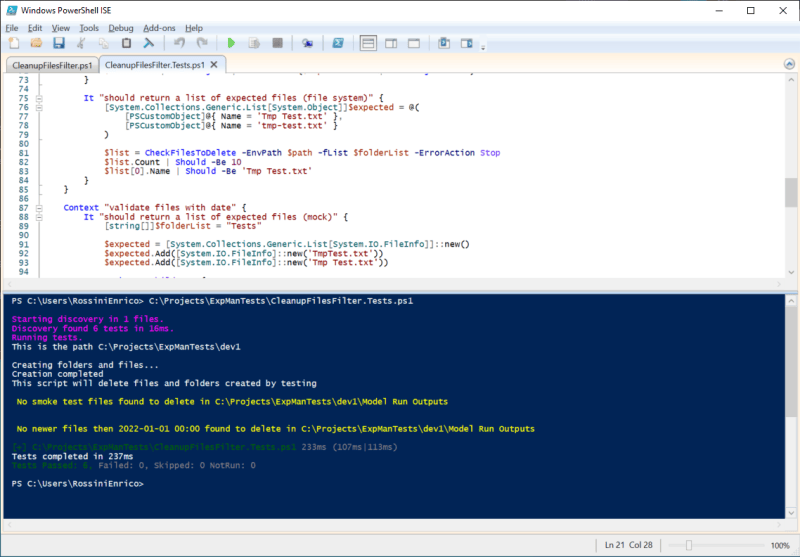Click the 'Creation completed' console line
This screenshot has height=557, width=800.
pyautogui.click(x=57, y=374)
